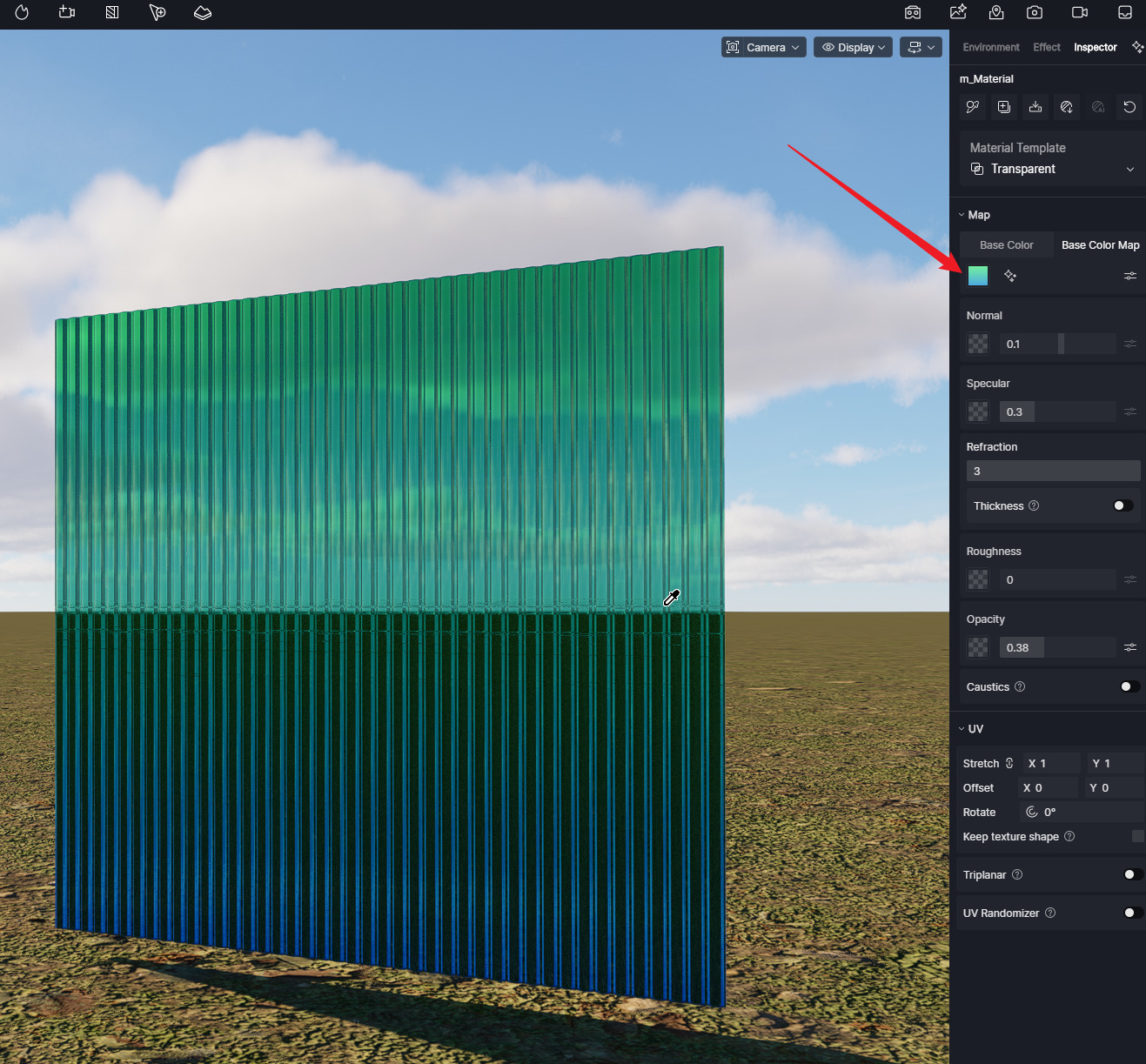Switch to the Environment tab
1146x1064 pixels.
[990, 47]
